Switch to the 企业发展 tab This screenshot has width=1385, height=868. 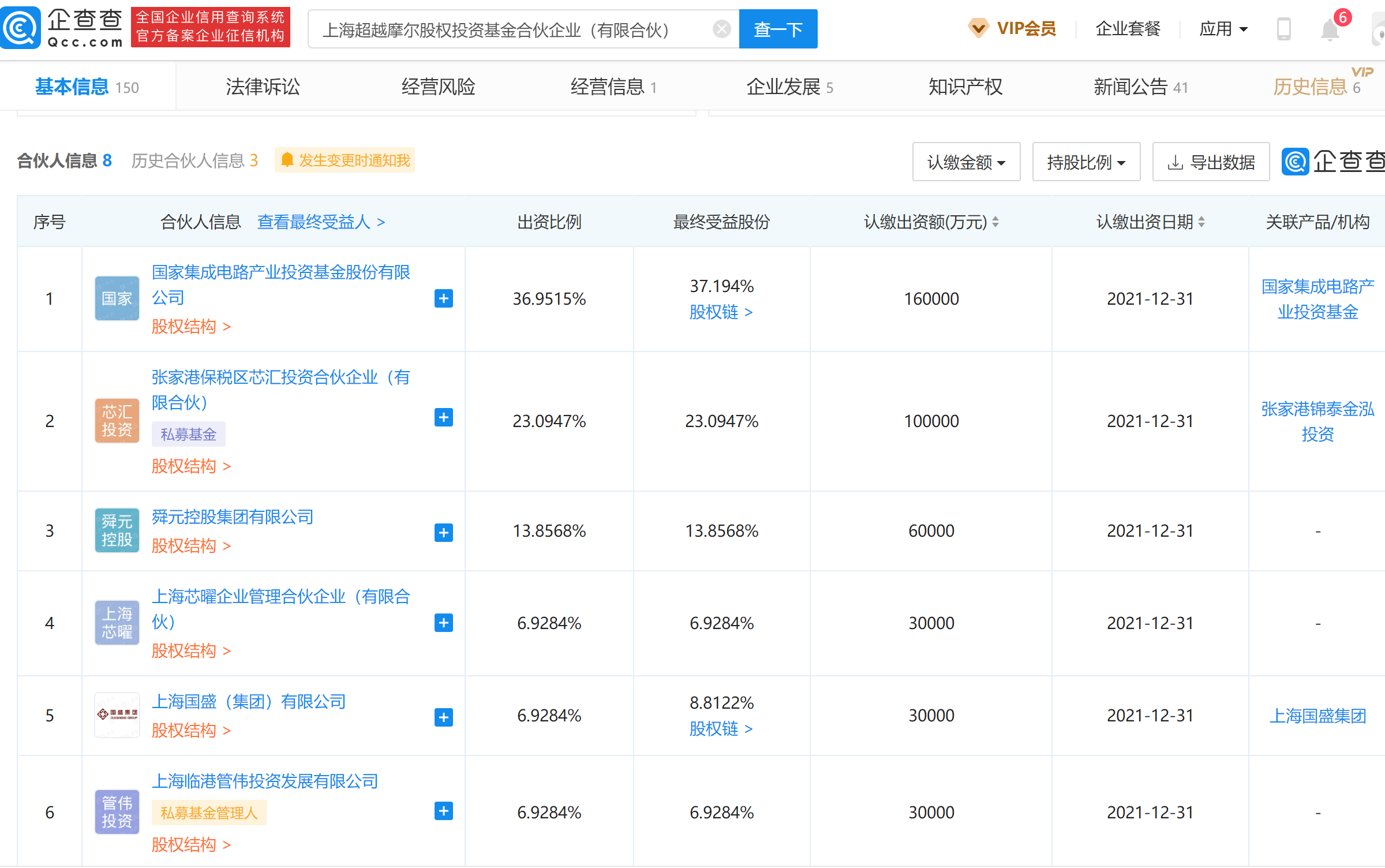point(789,87)
